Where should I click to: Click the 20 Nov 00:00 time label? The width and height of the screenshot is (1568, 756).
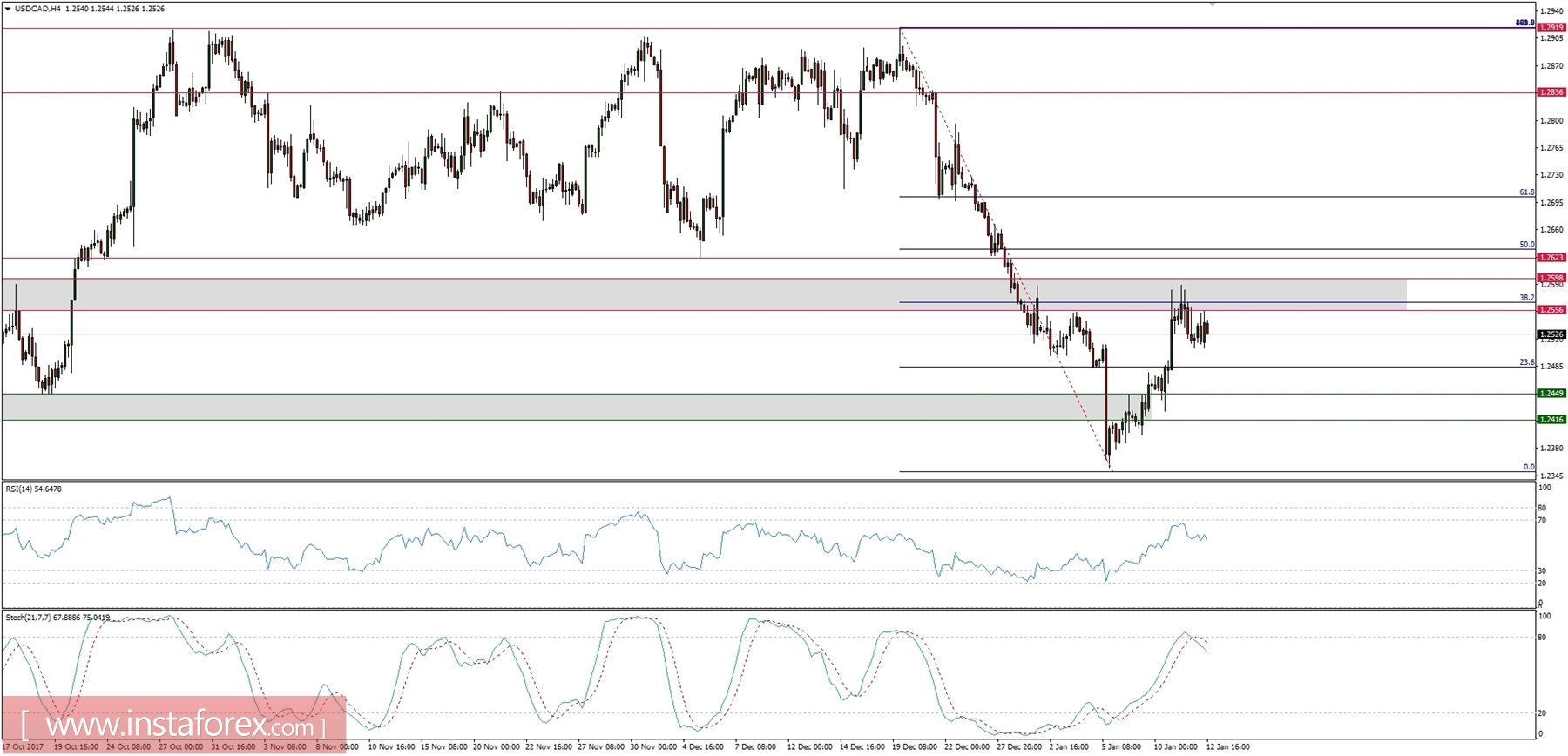pos(496,747)
